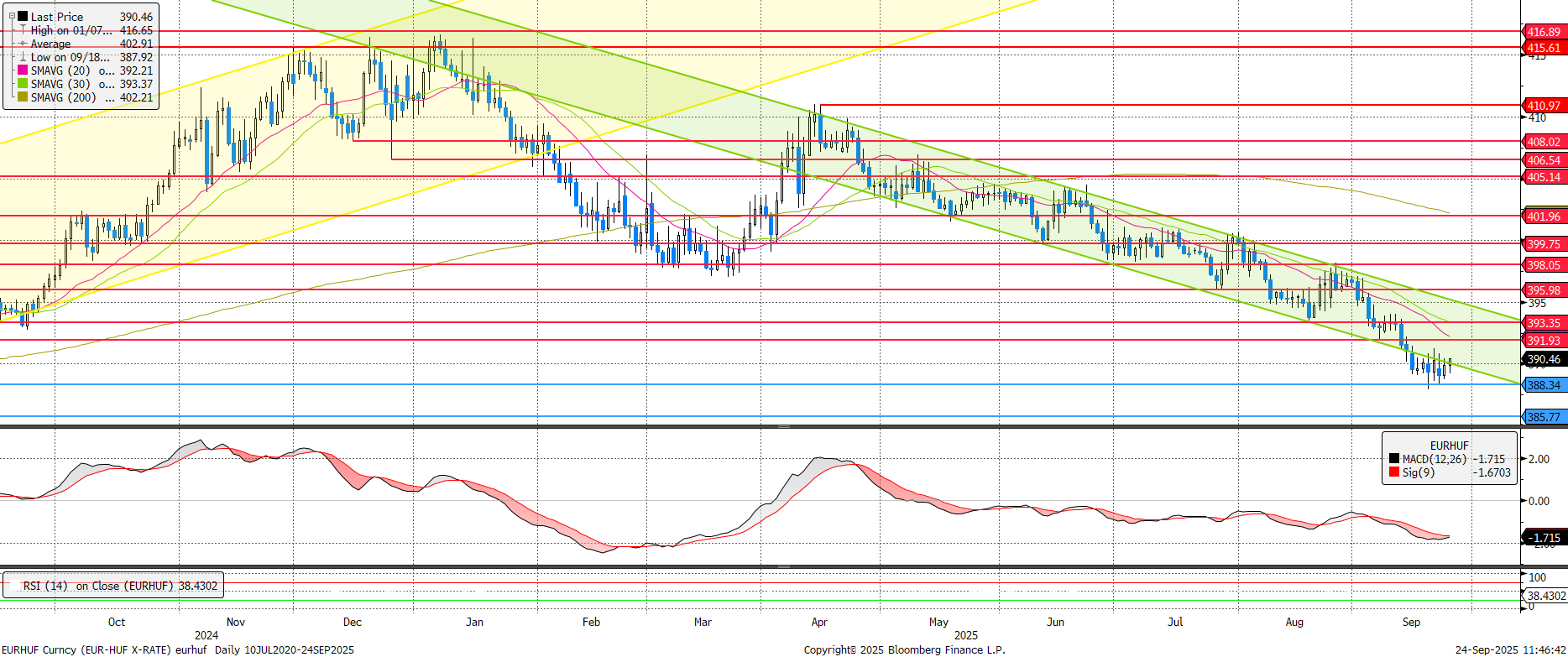The width and height of the screenshot is (1568, 657).
Task: Click the Sig(9) legend label
Action: click(x=1419, y=472)
